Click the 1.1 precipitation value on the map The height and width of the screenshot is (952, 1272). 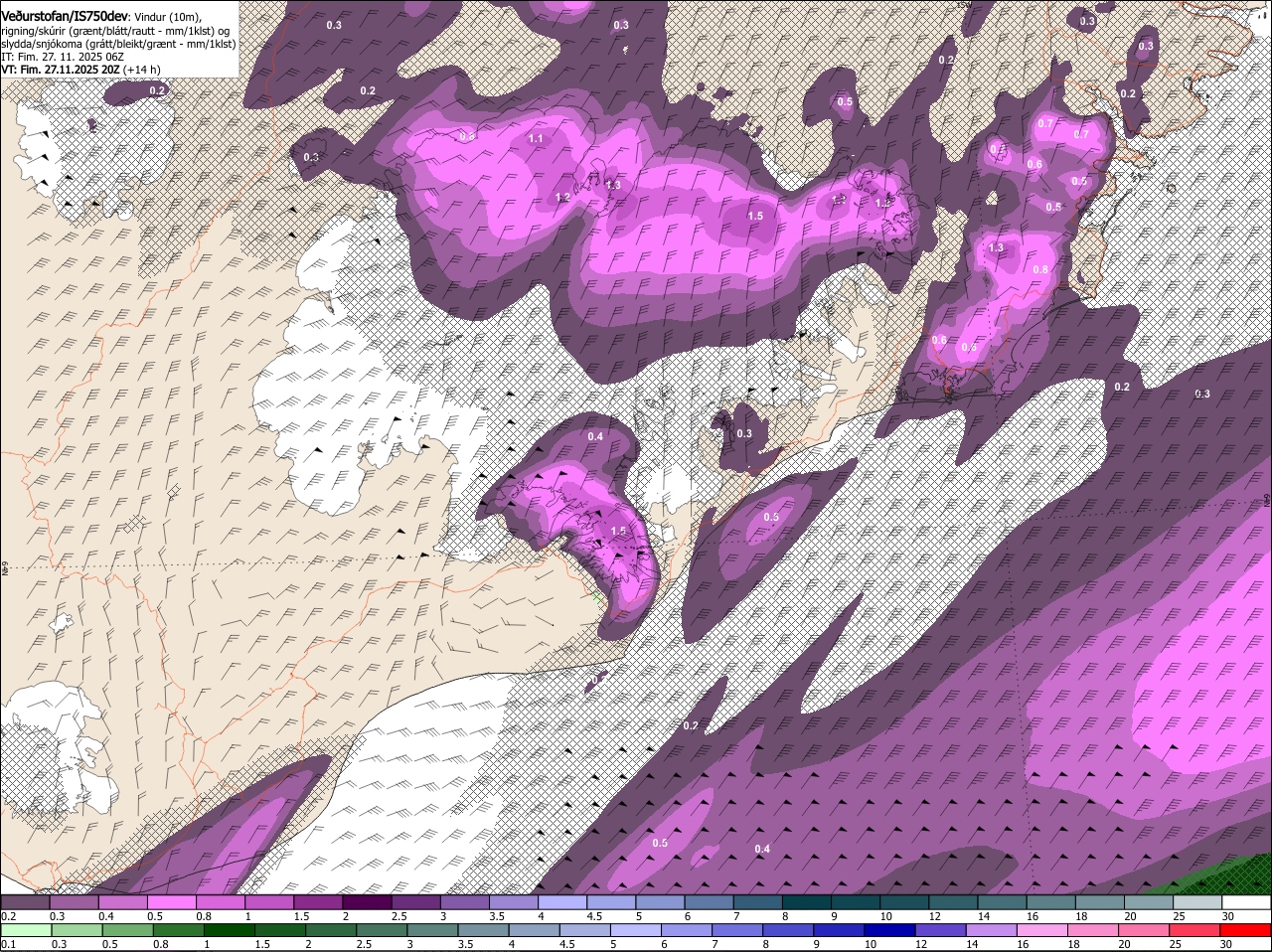536,138
